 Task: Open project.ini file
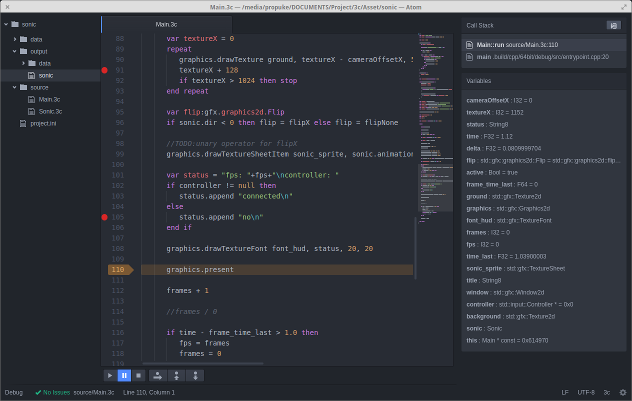tap(43, 124)
